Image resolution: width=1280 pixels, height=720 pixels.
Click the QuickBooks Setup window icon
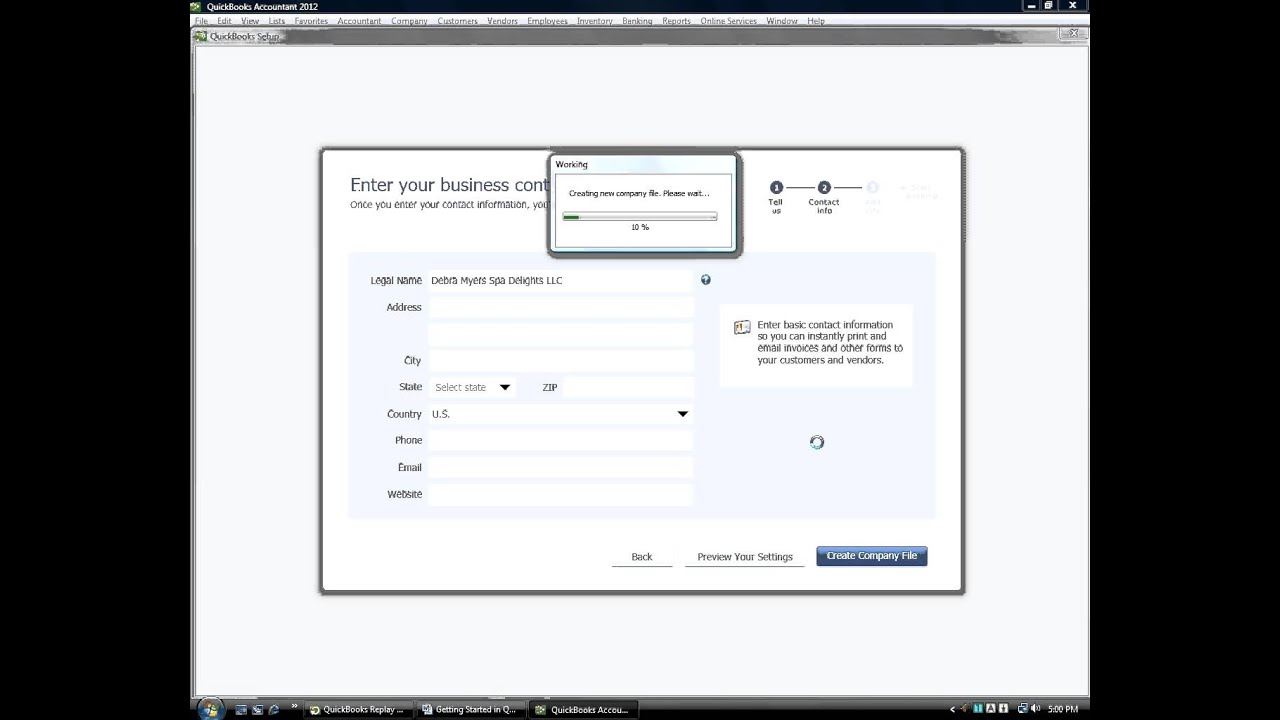[201, 36]
